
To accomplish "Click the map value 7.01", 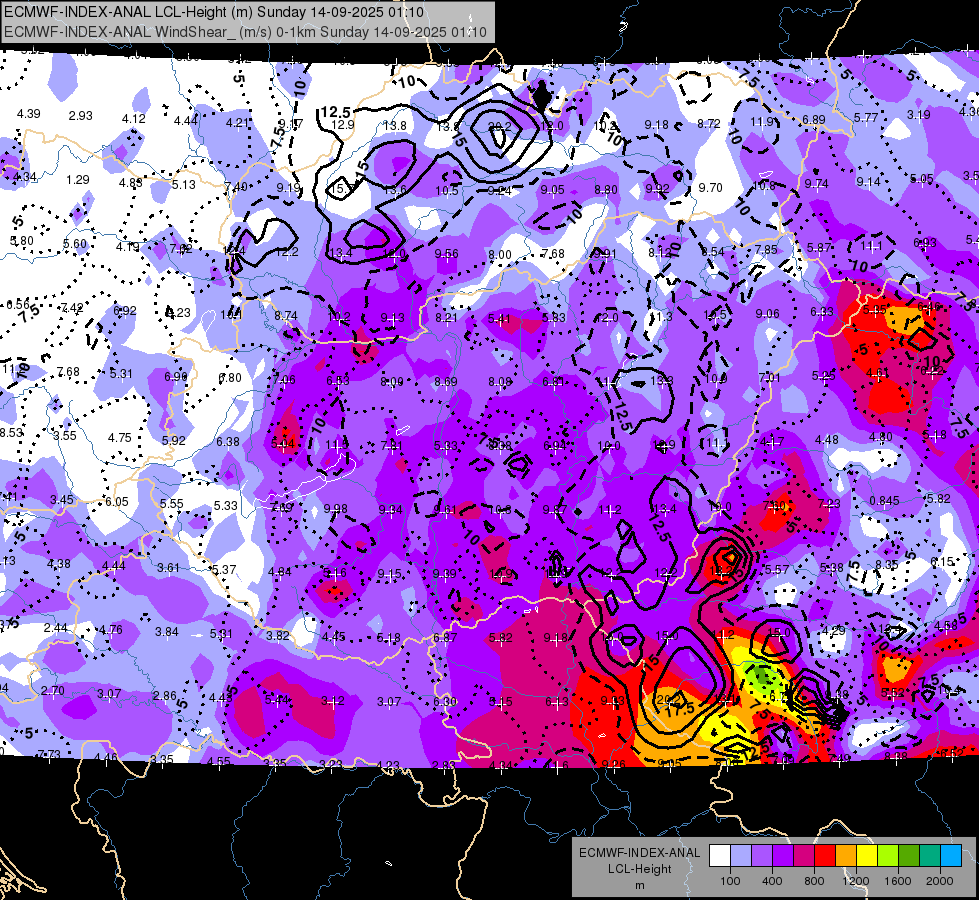I will 770,377.
